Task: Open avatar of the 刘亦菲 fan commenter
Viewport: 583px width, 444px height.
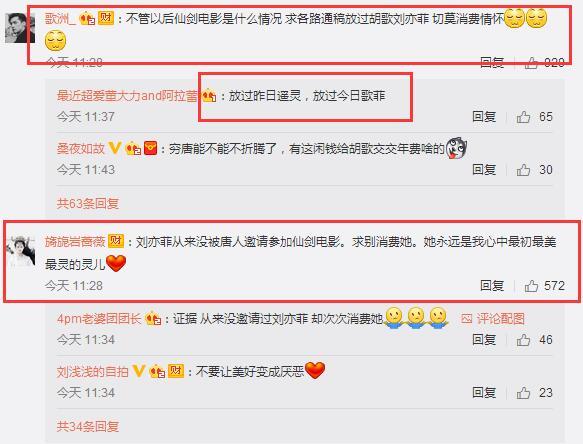Action: pos(20,252)
